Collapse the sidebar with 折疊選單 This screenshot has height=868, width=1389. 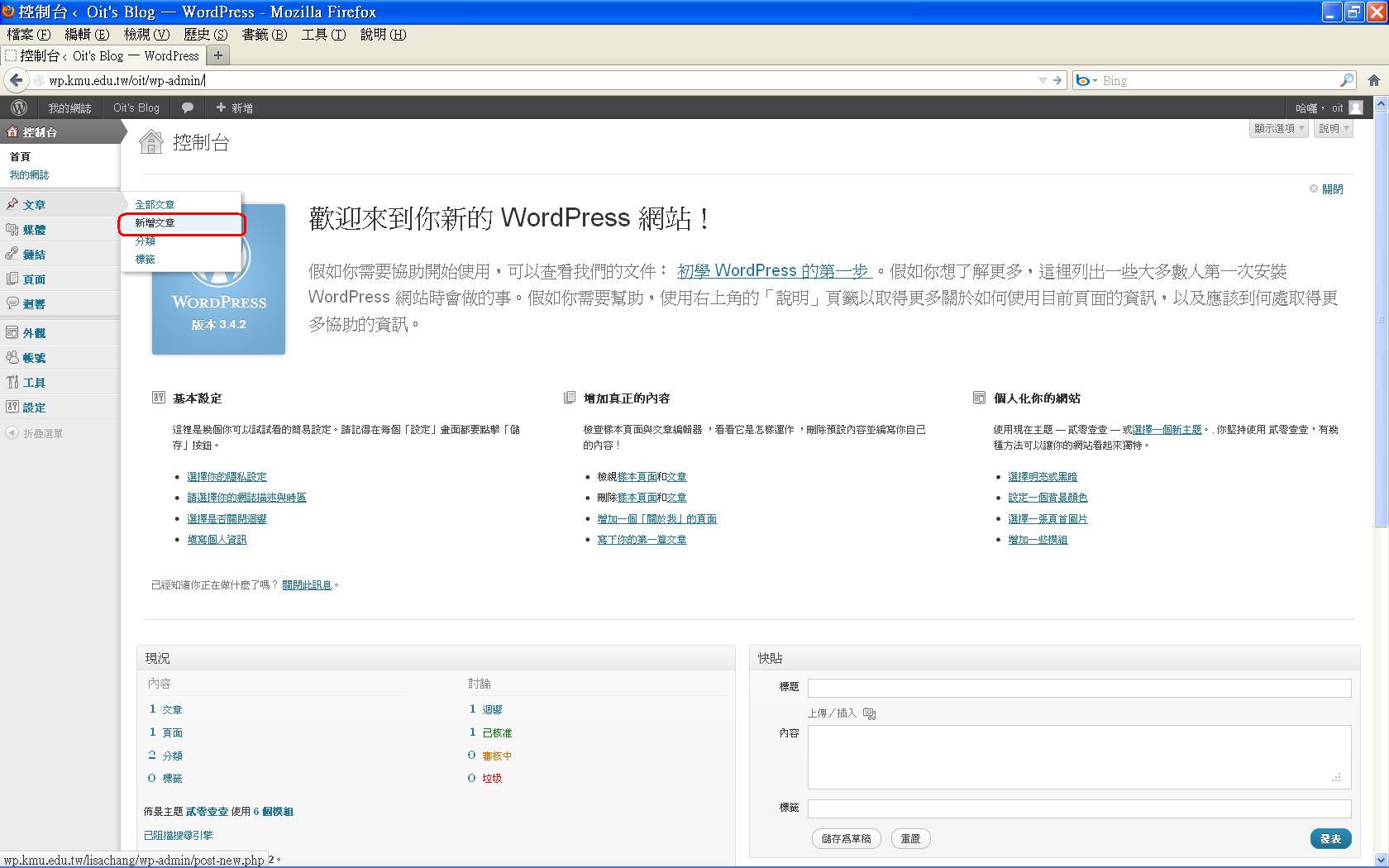click(x=34, y=433)
